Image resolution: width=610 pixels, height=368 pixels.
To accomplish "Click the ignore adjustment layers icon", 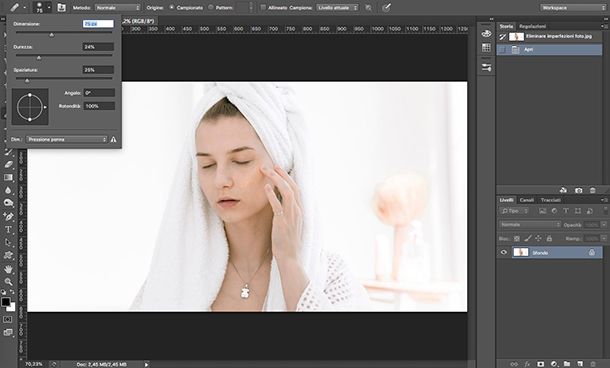I will click(368, 7).
